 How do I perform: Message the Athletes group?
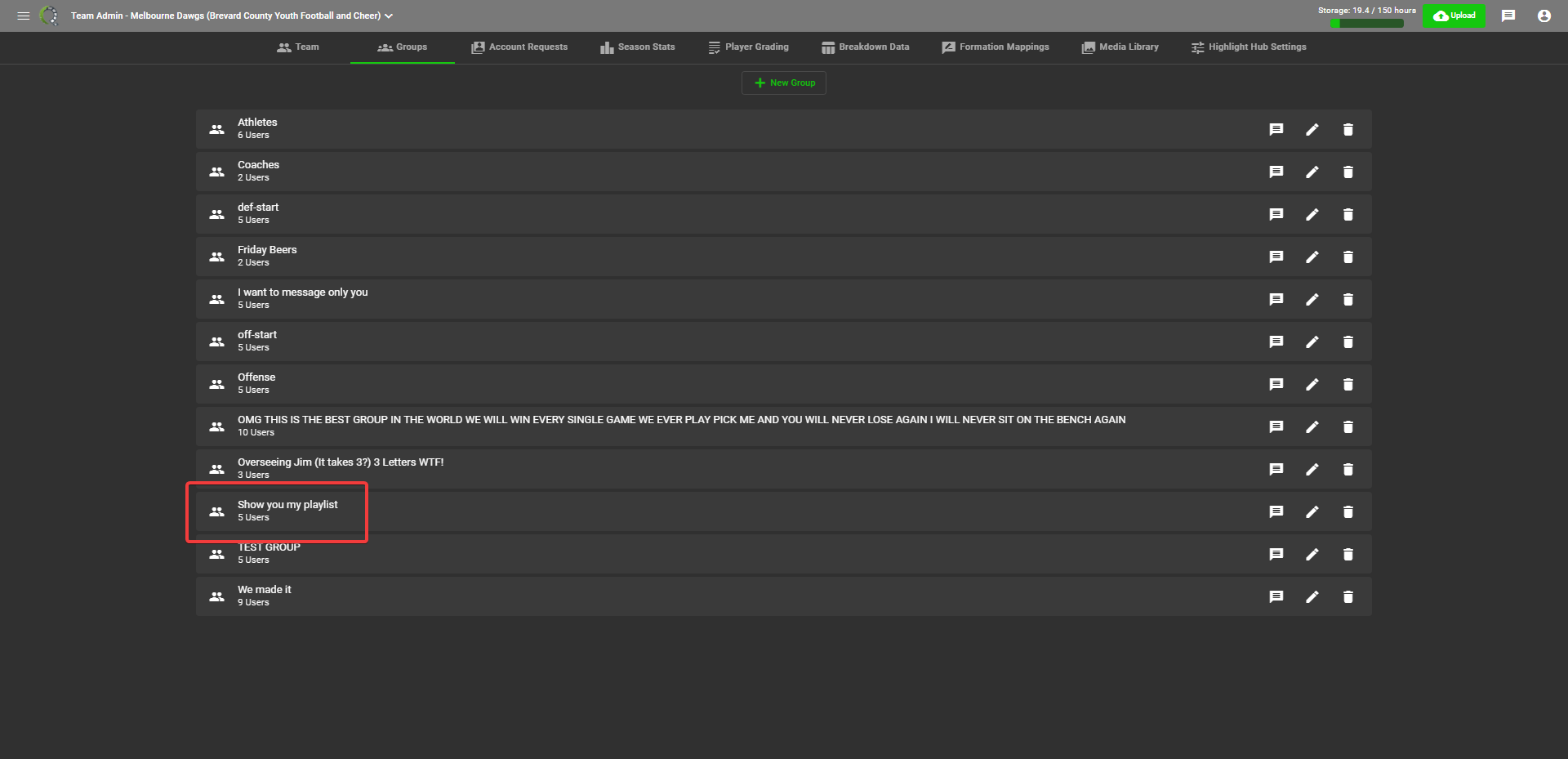[1276, 129]
